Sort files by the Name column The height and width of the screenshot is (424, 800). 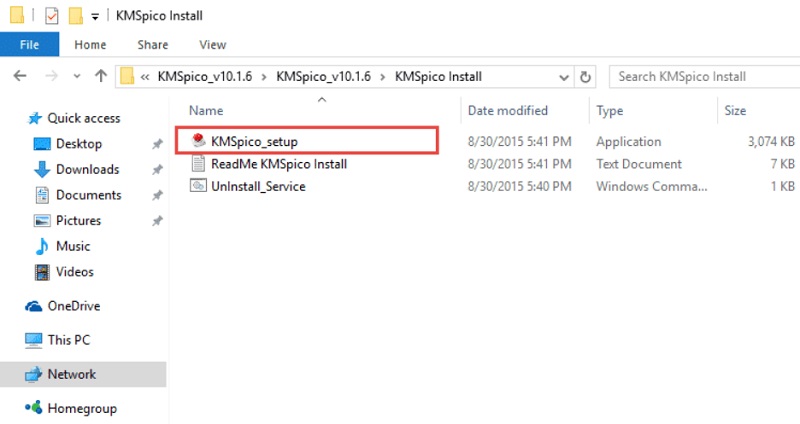point(206,110)
